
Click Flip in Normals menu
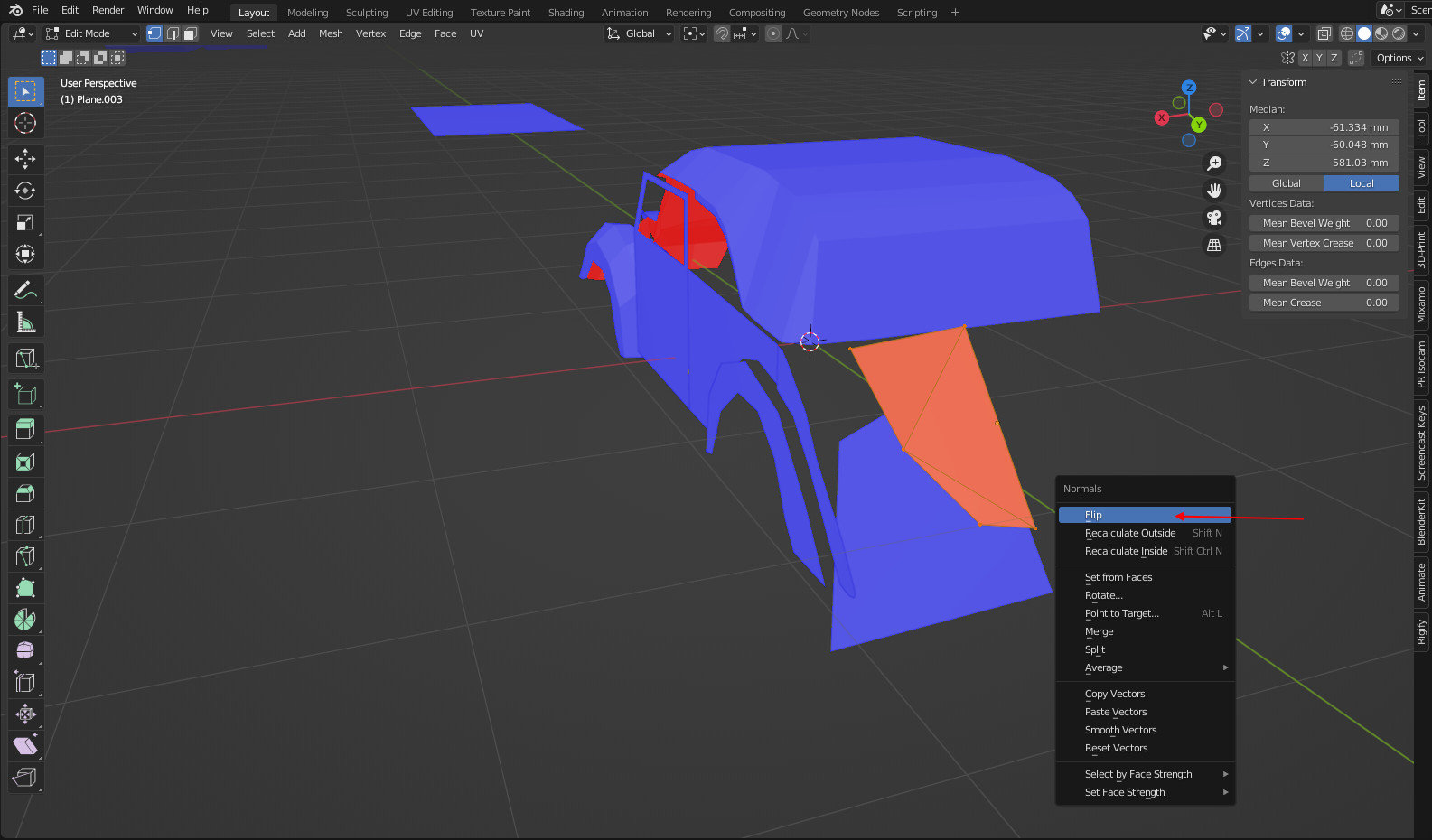tap(1145, 515)
